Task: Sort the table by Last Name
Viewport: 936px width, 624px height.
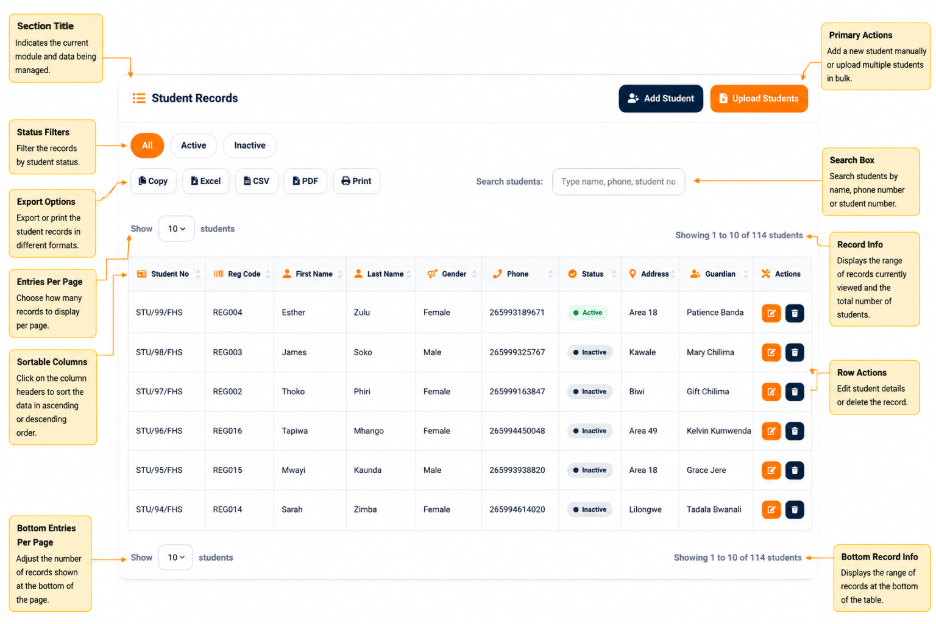Action: point(381,274)
